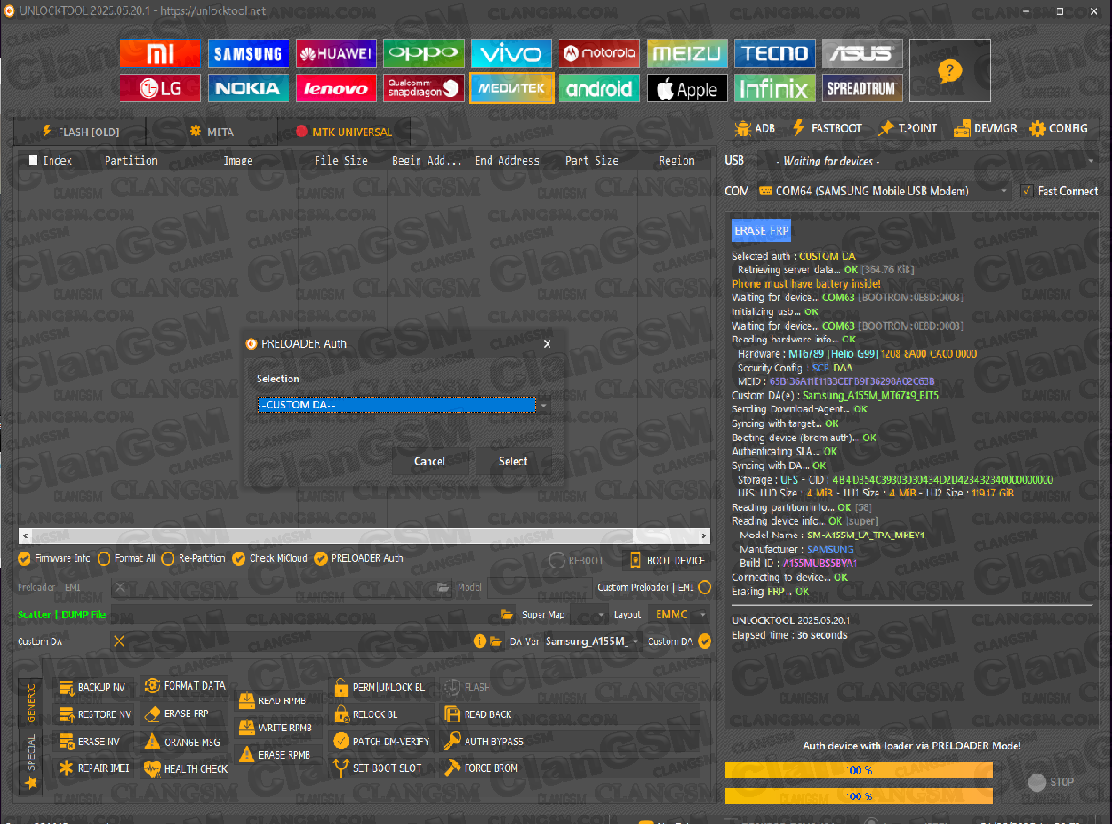The image size is (1112, 824).
Task: Open the ADB bug icon tool
Action: 755,128
